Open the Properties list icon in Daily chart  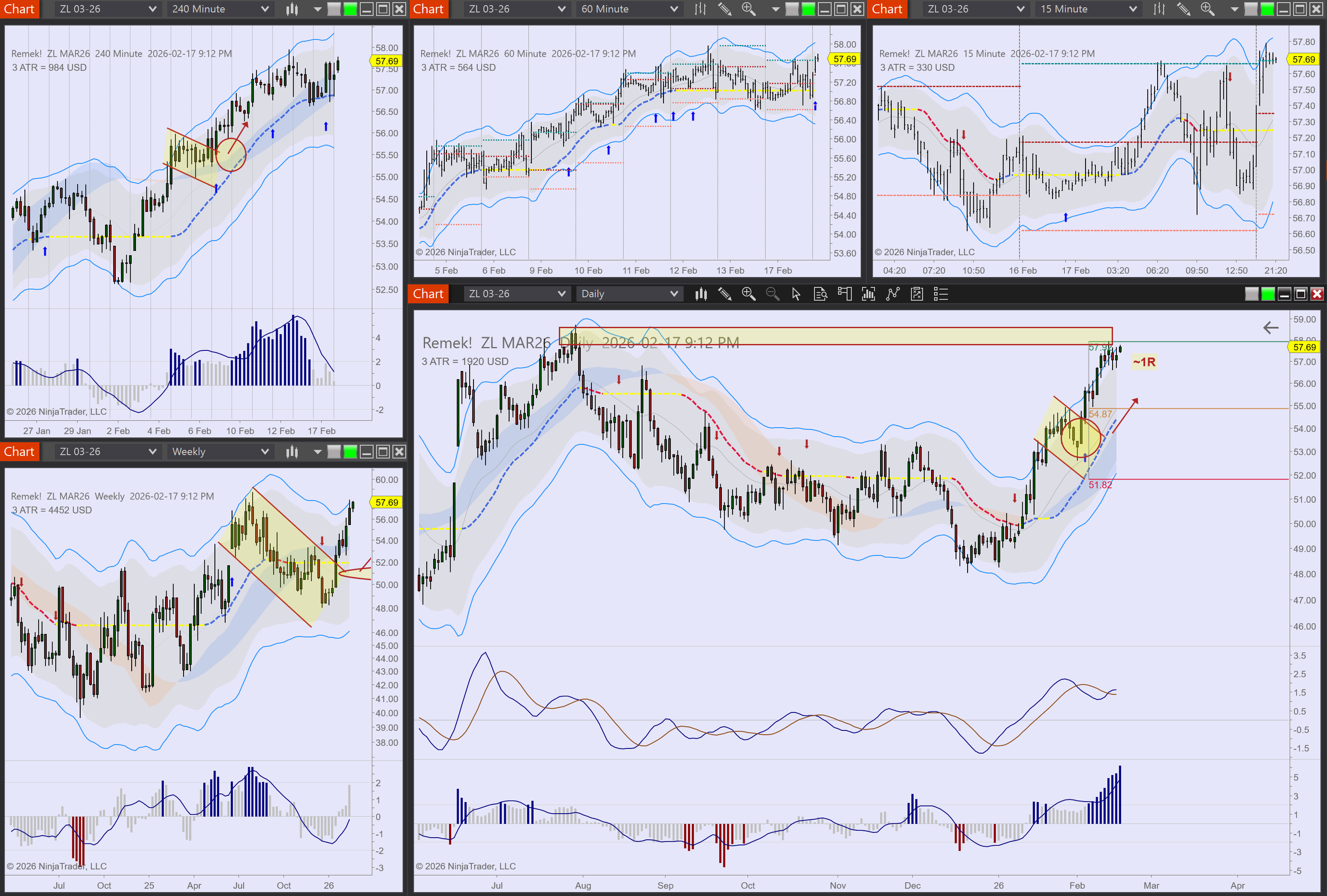coord(941,294)
